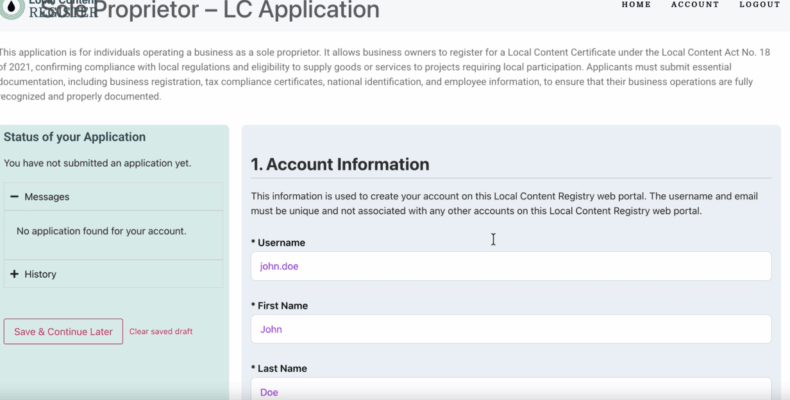Select the Last Name text box
Image resolution: width=790 pixels, height=400 pixels.
click(510, 390)
